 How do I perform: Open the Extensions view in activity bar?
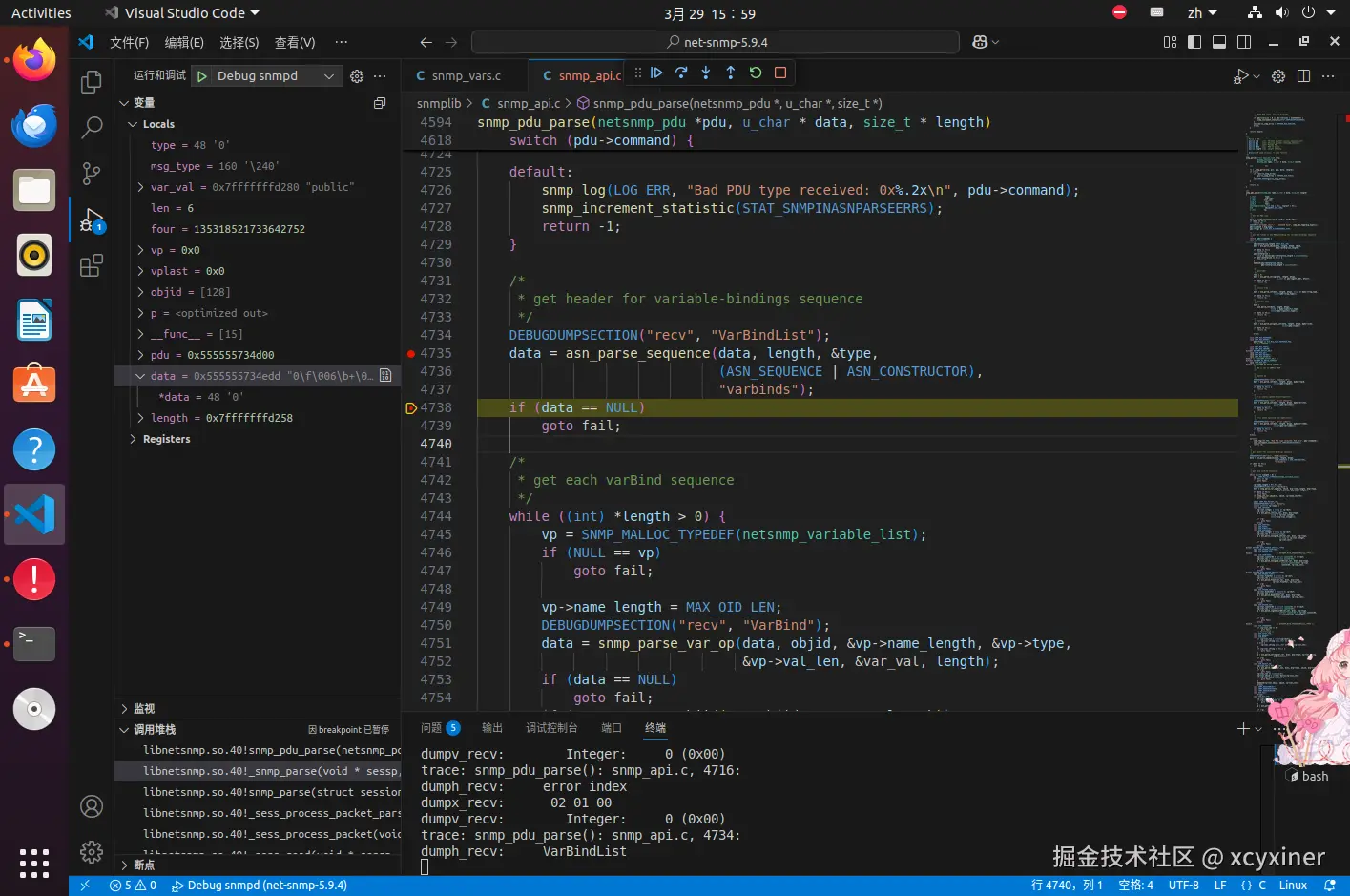coord(92,266)
